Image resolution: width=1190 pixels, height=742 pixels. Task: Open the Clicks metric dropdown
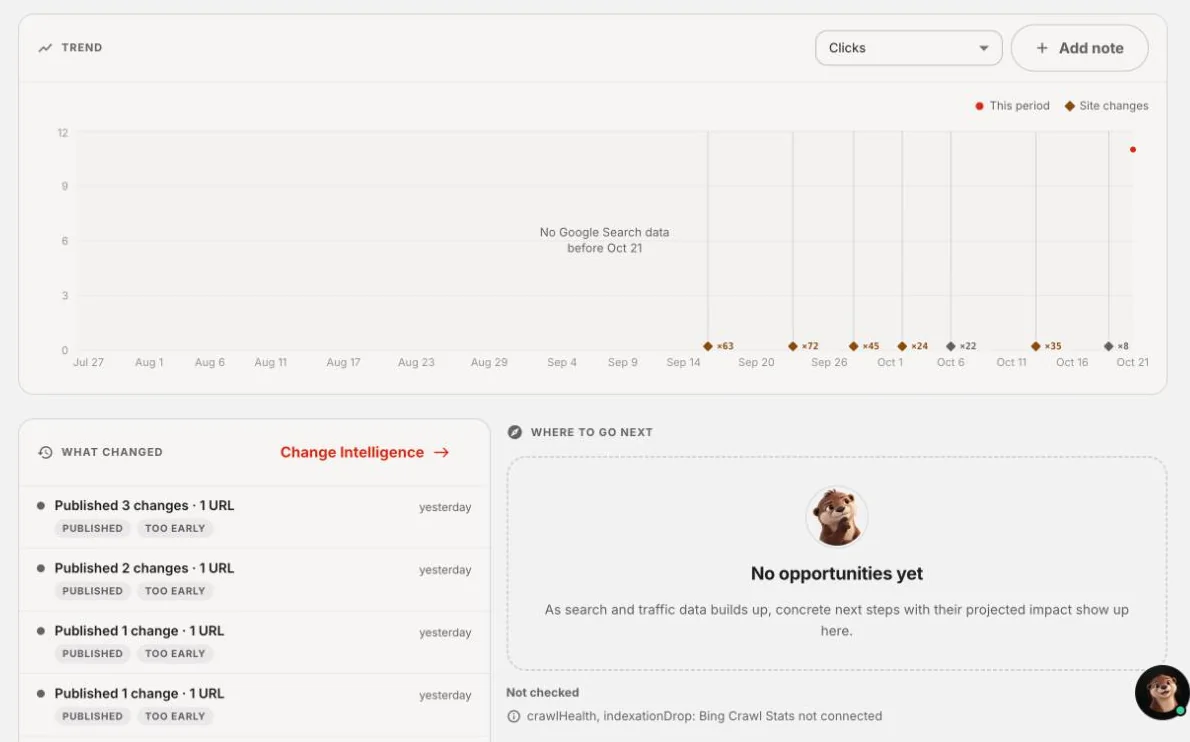click(908, 48)
